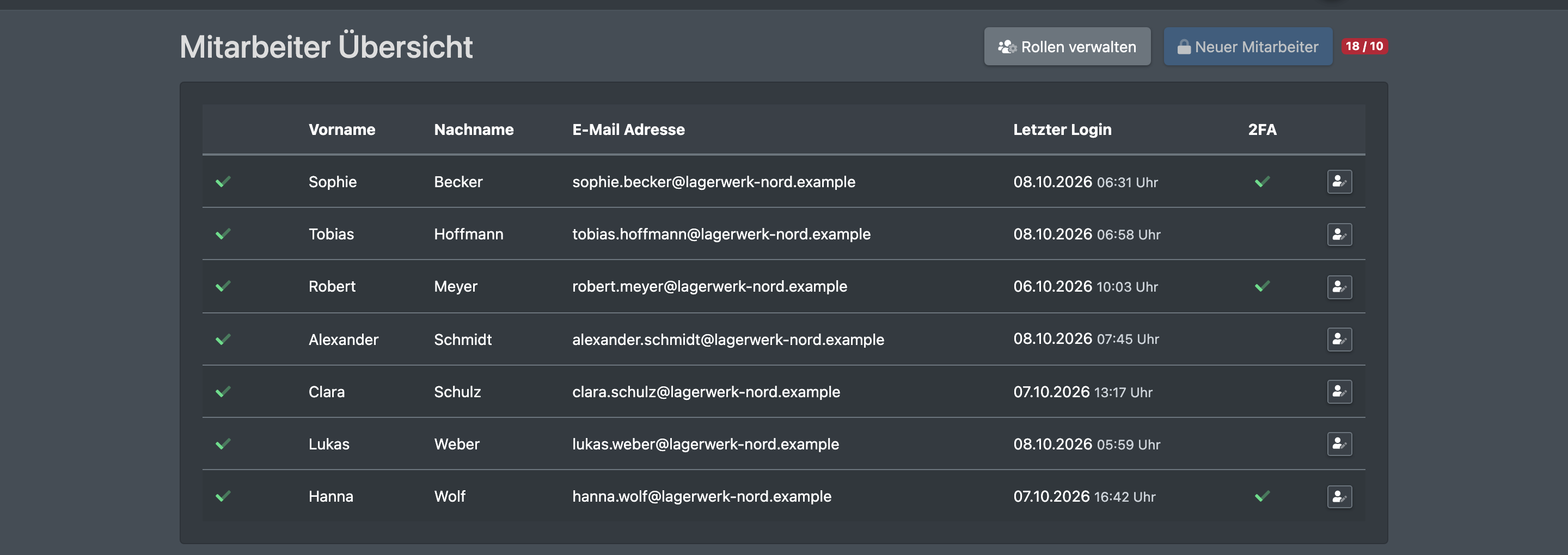Click last login 08.10.2026 06:31 Uhr
This screenshot has height=555, width=1568.
pyautogui.click(x=1085, y=182)
